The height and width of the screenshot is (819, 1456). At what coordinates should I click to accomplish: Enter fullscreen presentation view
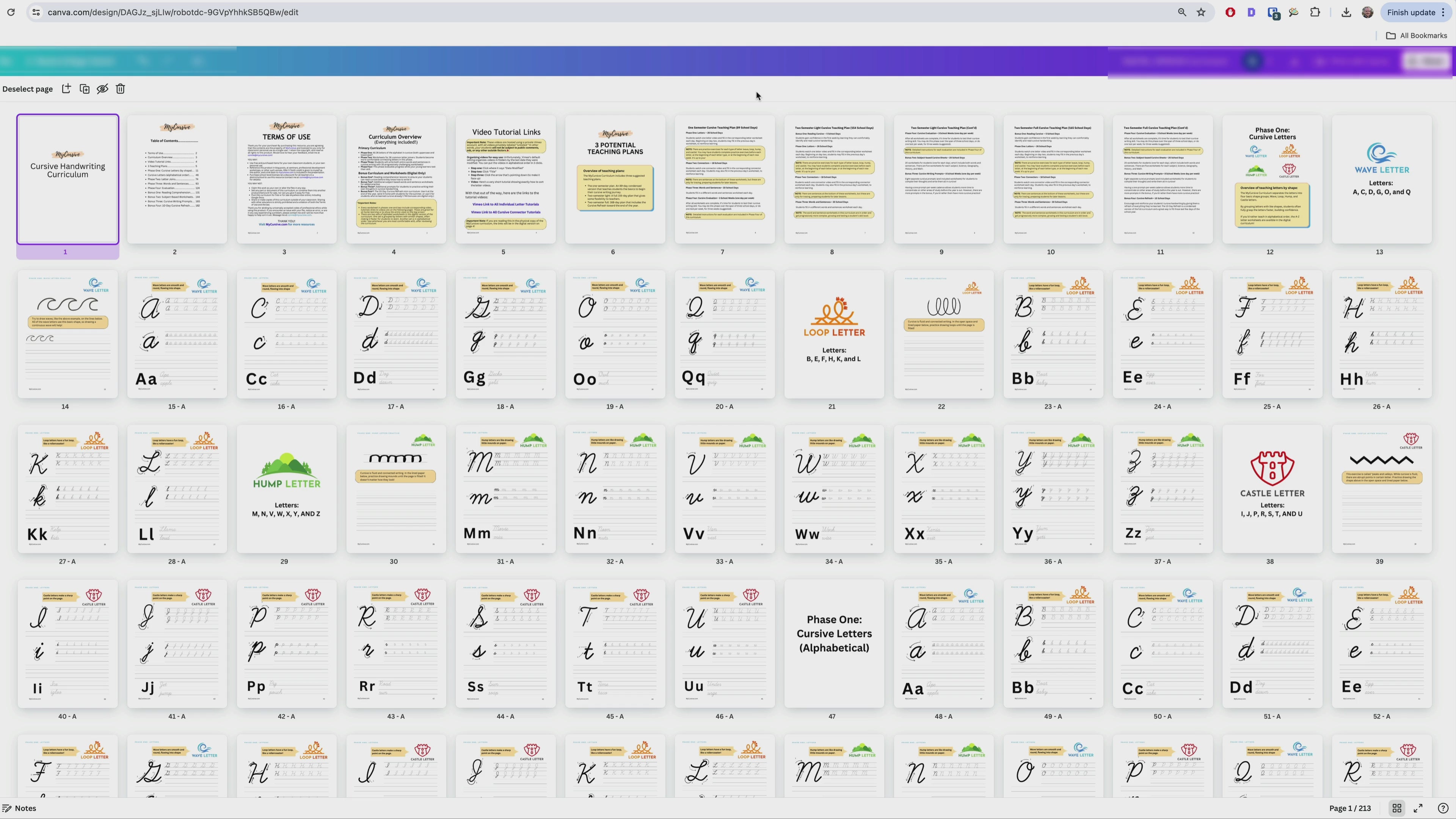click(x=1419, y=808)
